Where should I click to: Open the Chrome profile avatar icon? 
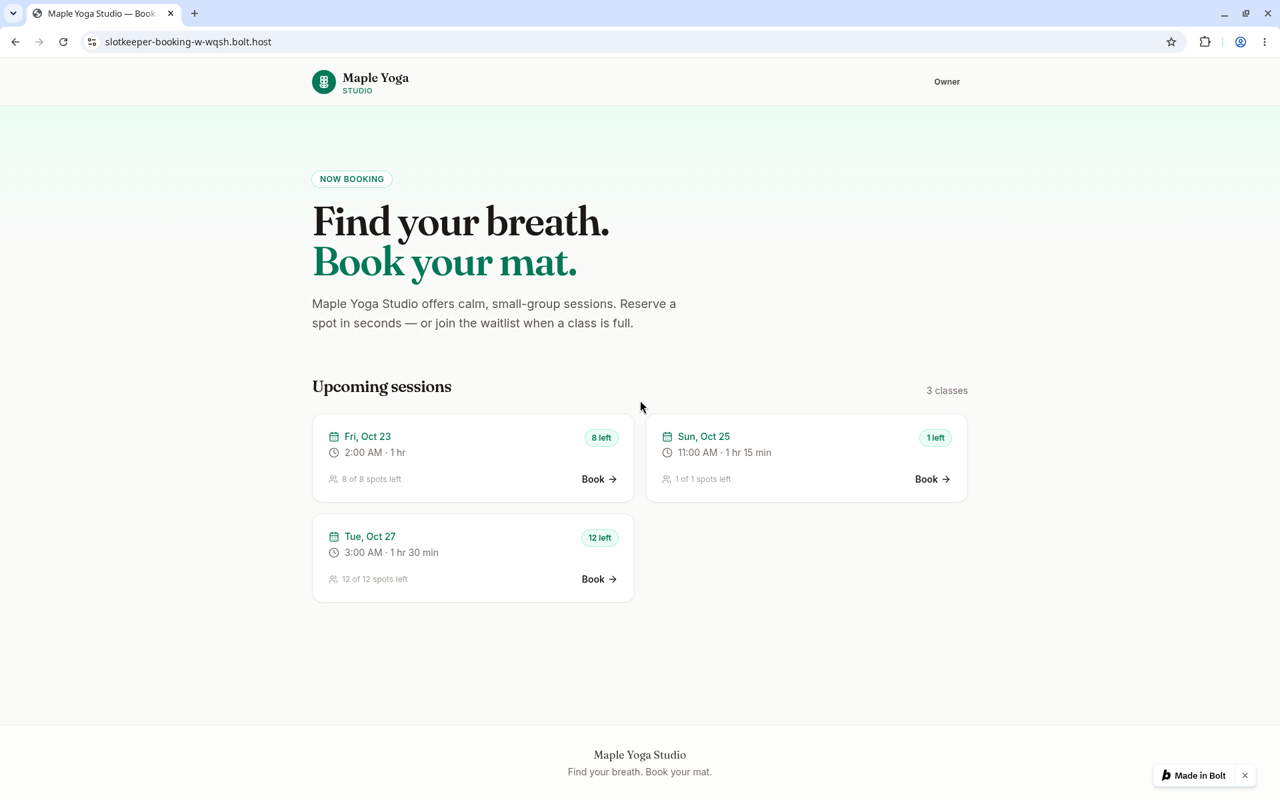point(1240,42)
